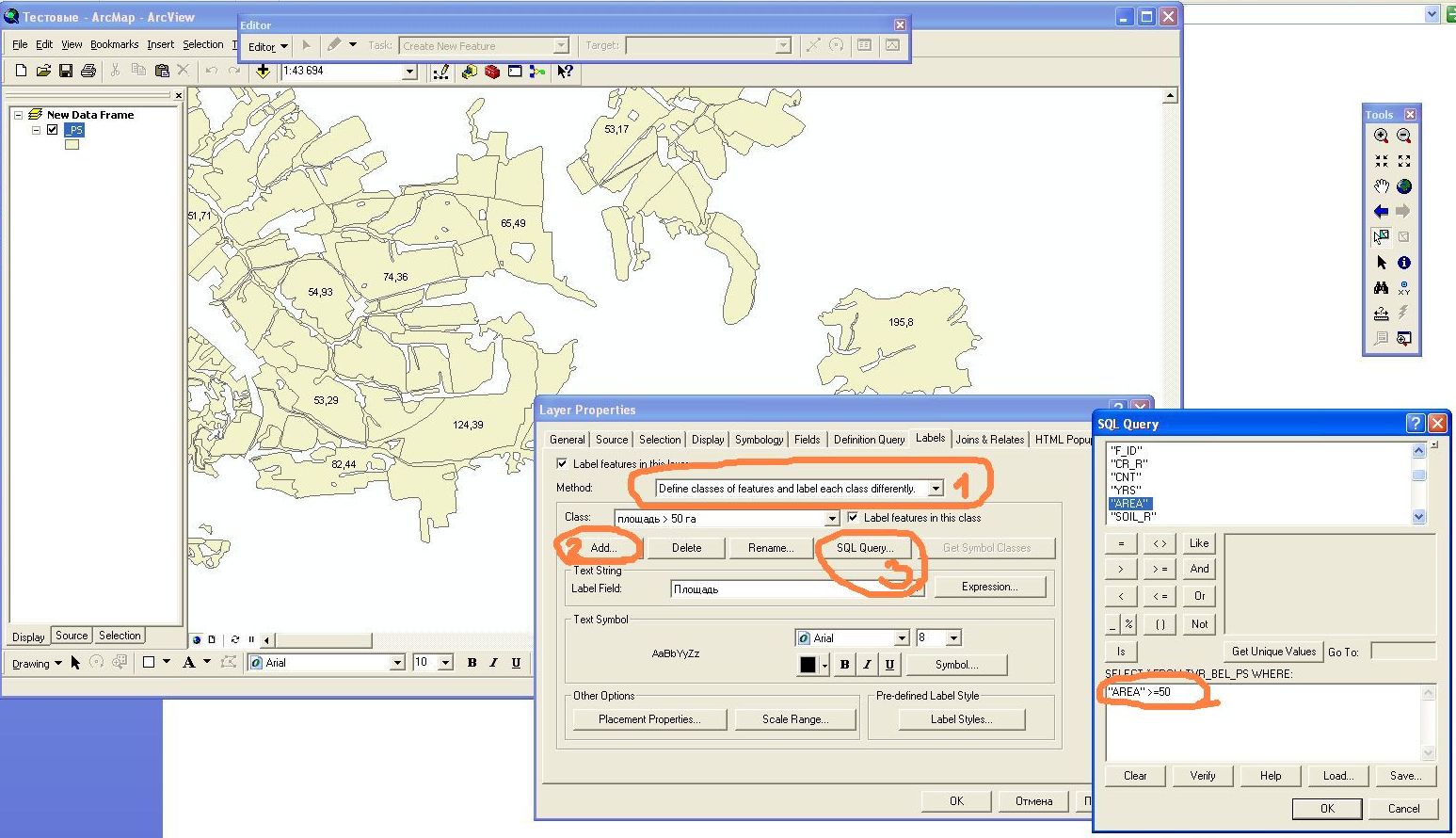Open Placement Properties dialog

649,719
